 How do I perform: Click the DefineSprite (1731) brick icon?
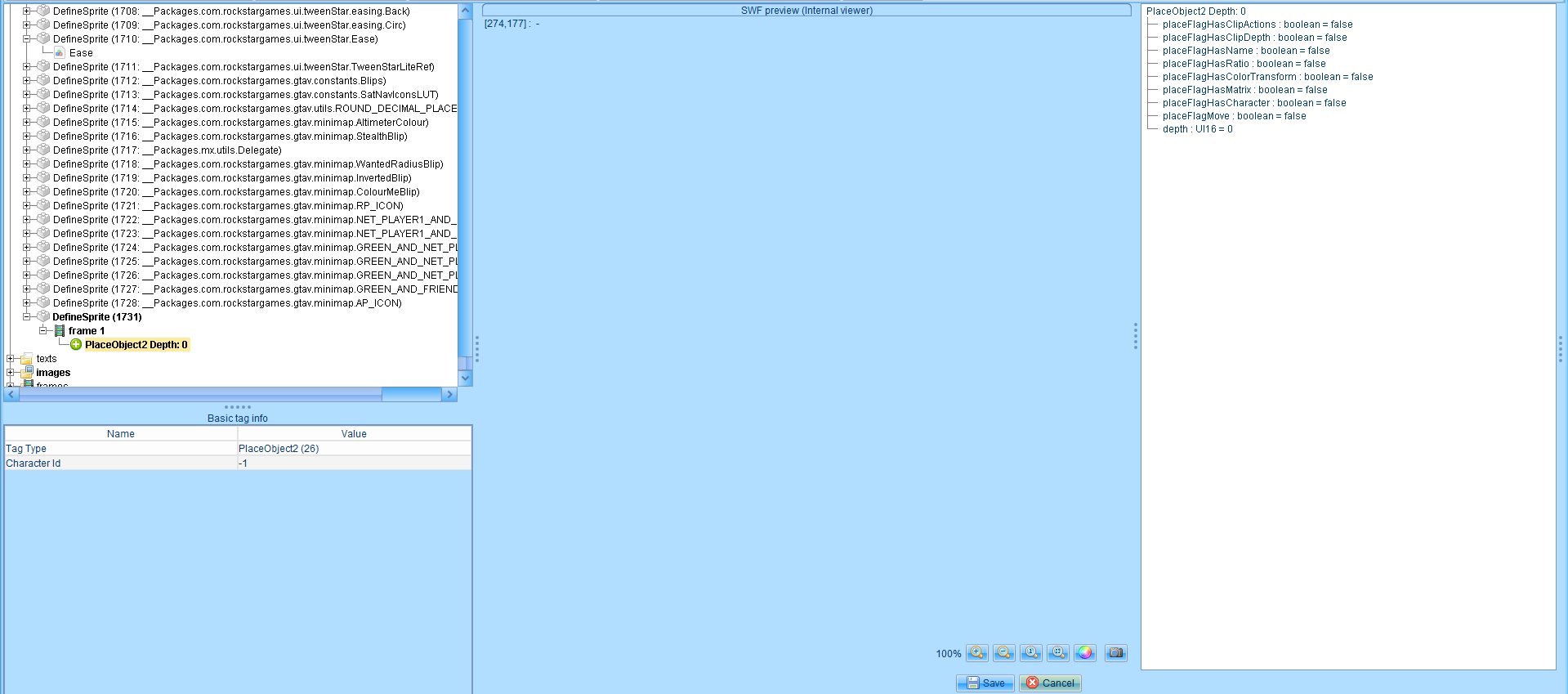tap(44, 316)
